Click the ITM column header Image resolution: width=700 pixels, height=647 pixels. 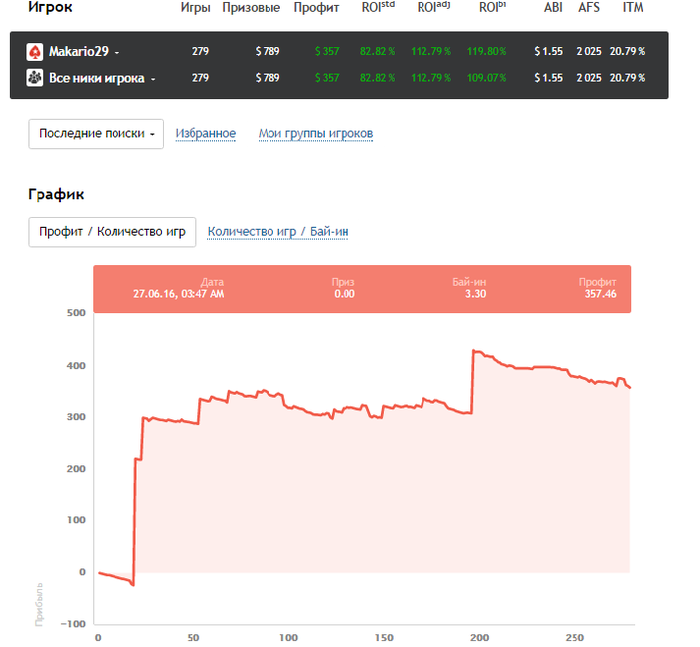pos(633,8)
